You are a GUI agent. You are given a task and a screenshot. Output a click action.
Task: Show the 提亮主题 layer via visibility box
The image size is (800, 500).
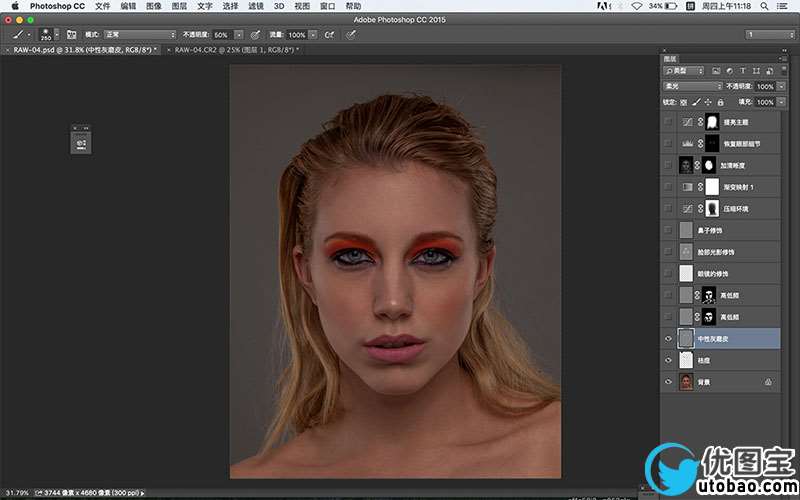tap(669, 122)
